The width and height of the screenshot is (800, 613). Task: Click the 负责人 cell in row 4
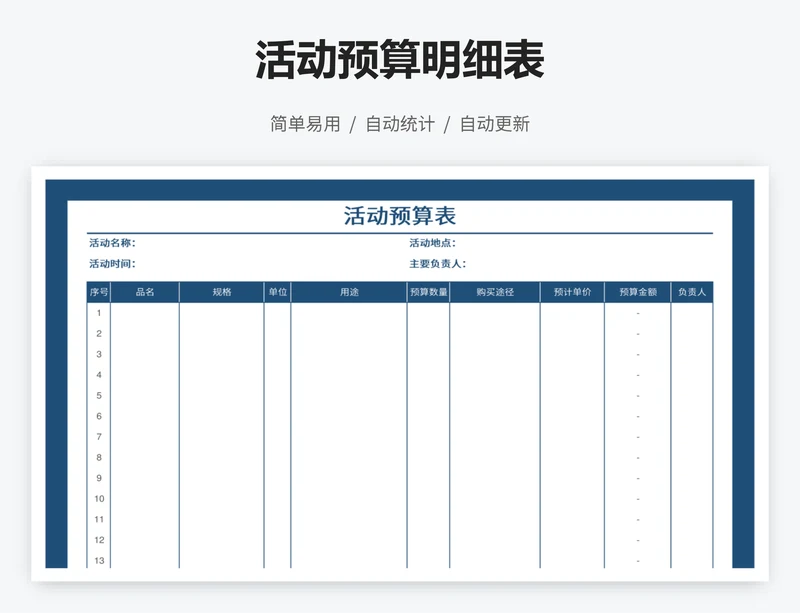[692, 375]
